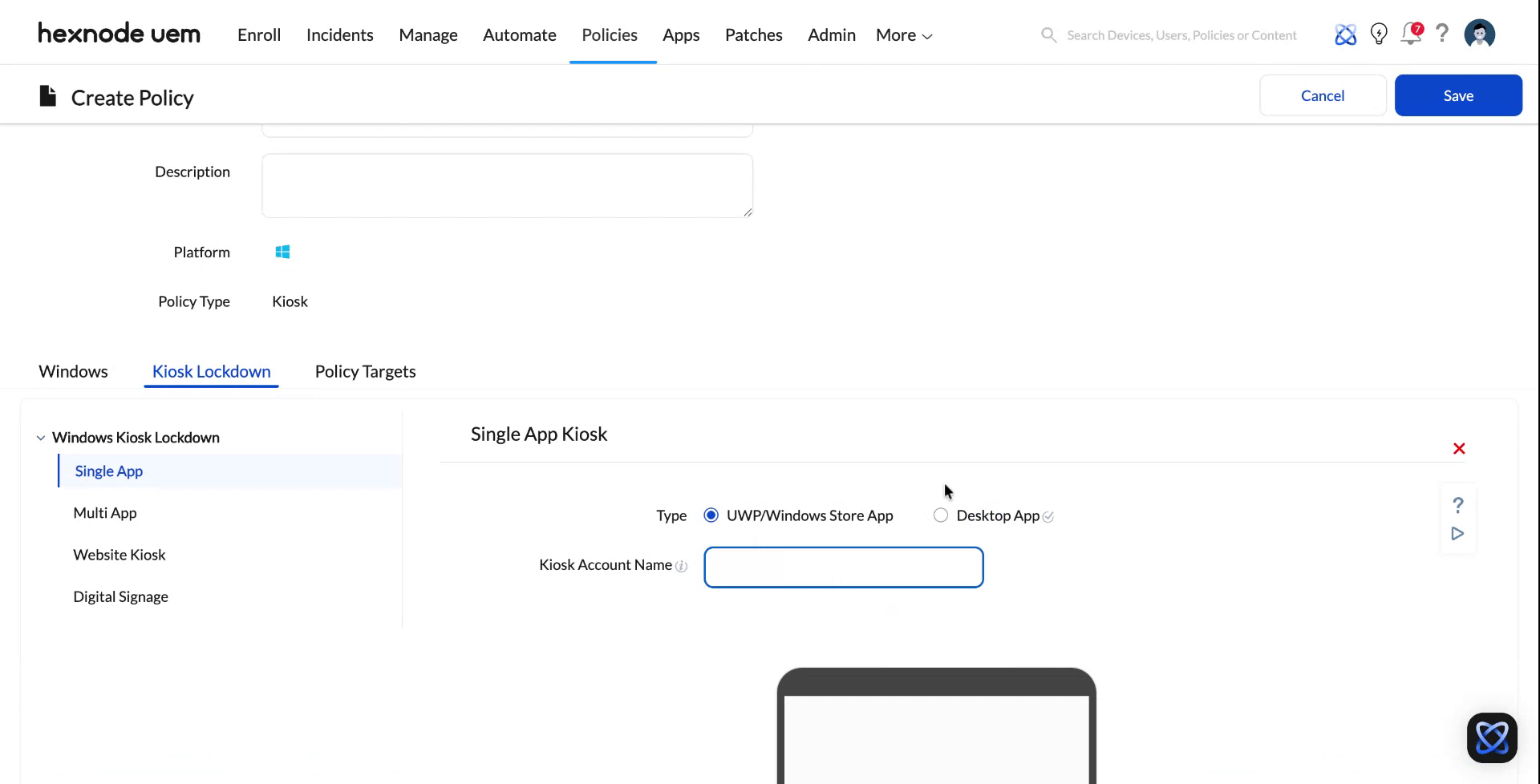Open the More navigation dropdown
1540x784 pixels.
coord(902,34)
